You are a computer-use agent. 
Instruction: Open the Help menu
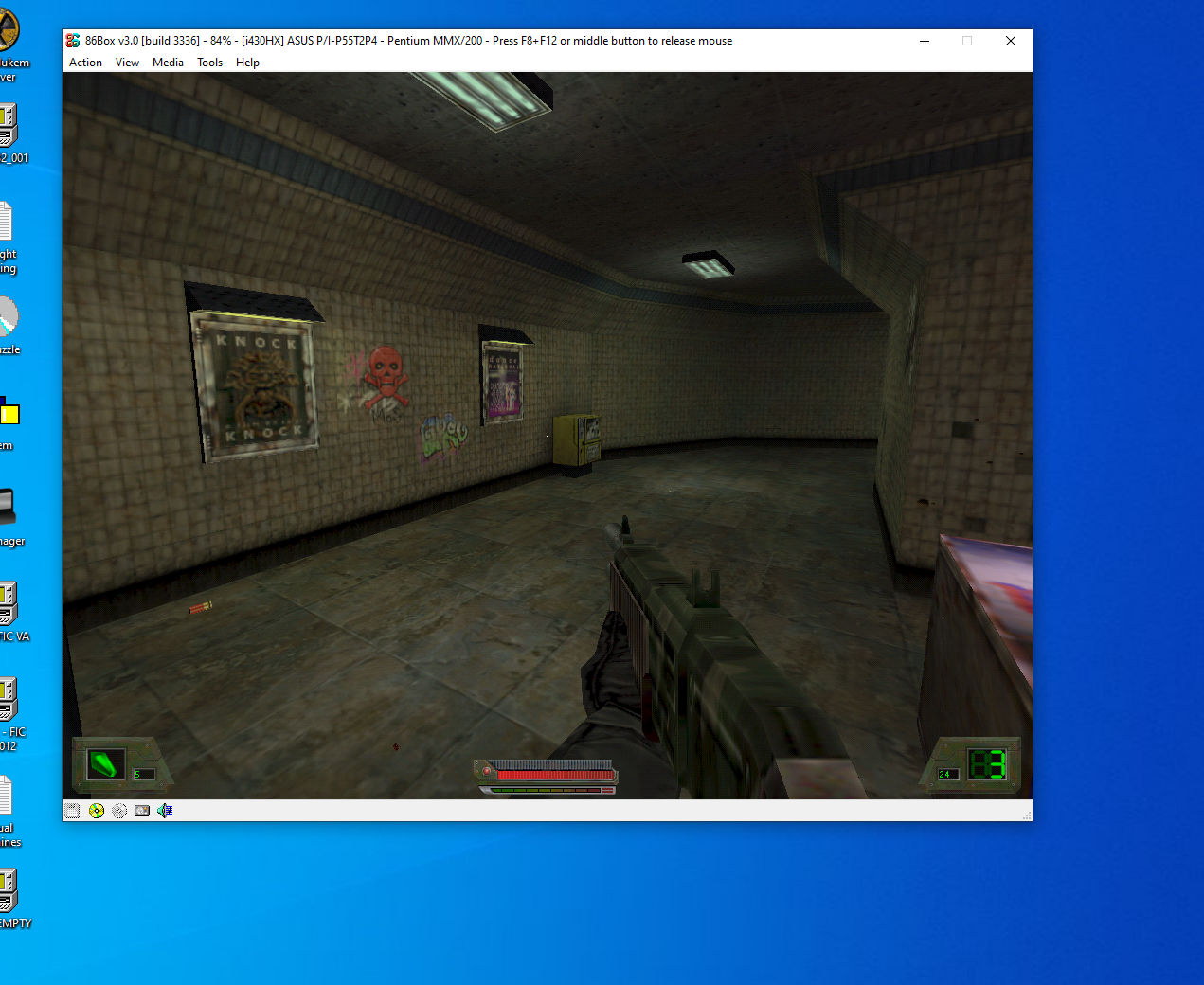click(247, 63)
